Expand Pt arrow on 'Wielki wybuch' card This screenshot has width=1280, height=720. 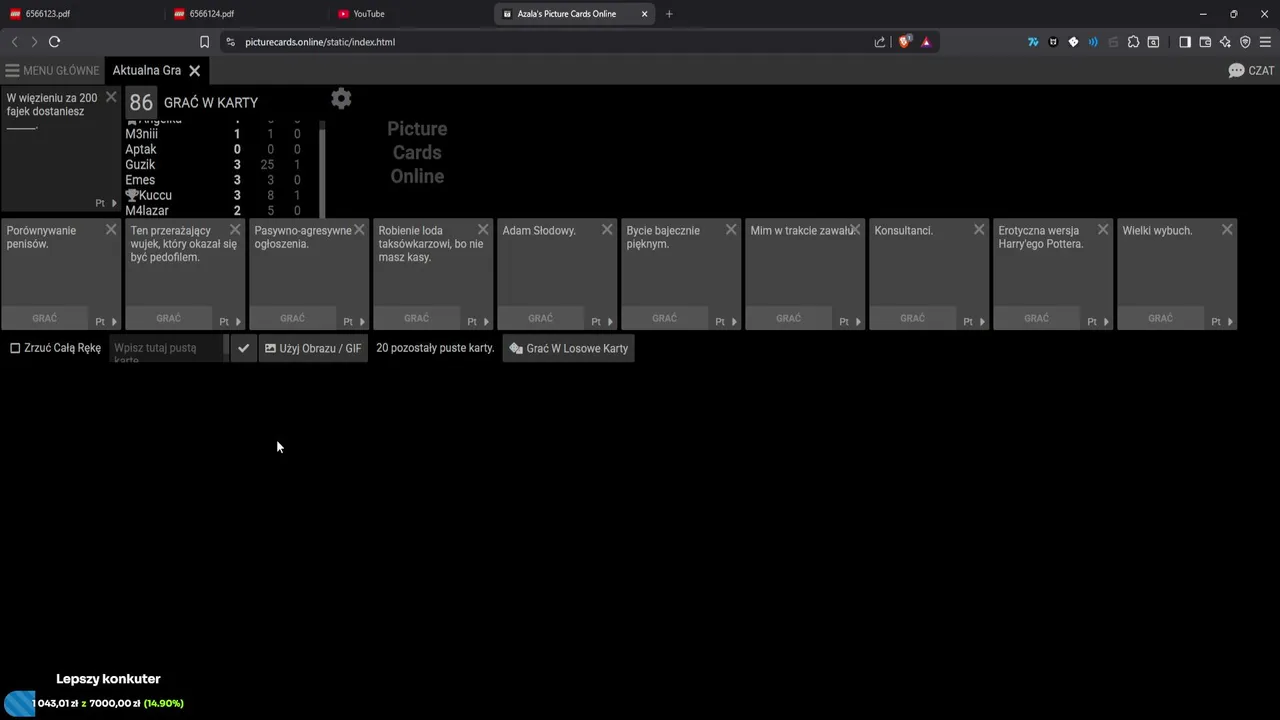coord(1230,322)
